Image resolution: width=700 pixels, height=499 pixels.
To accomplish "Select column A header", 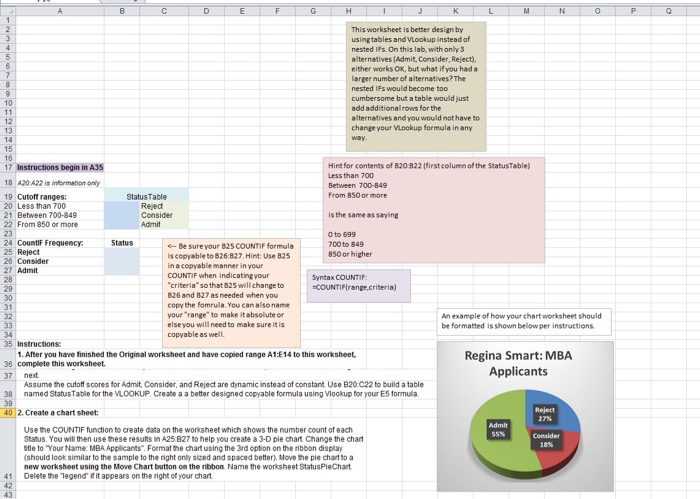I will 60,11.
